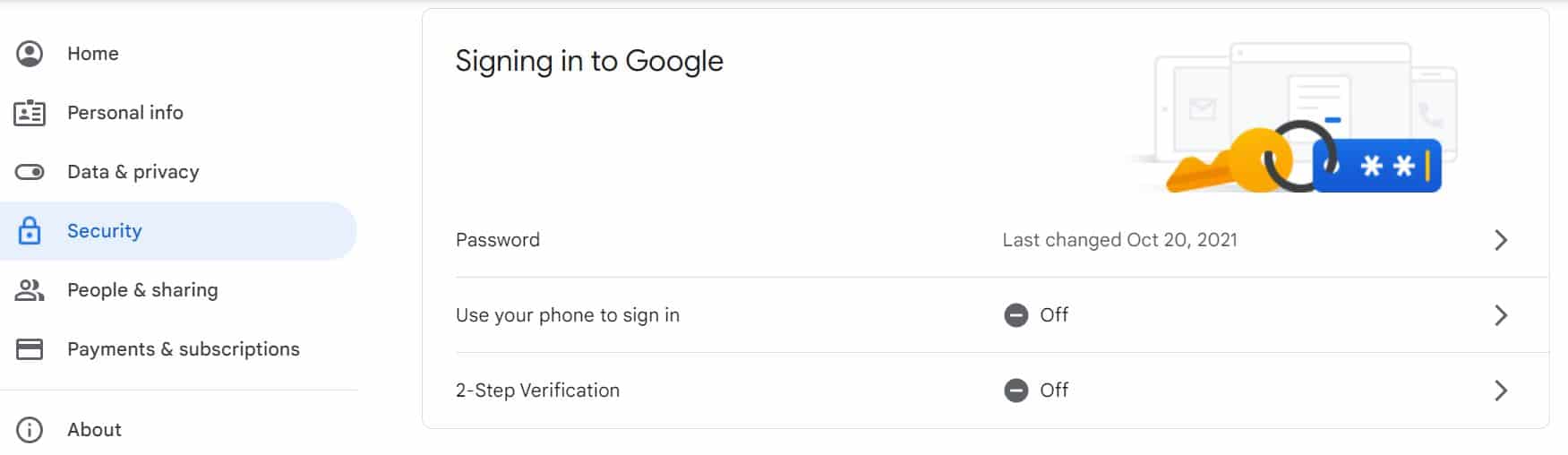
Task: Open the People & sharing menu item
Action: pyautogui.click(x=142, y=290)
